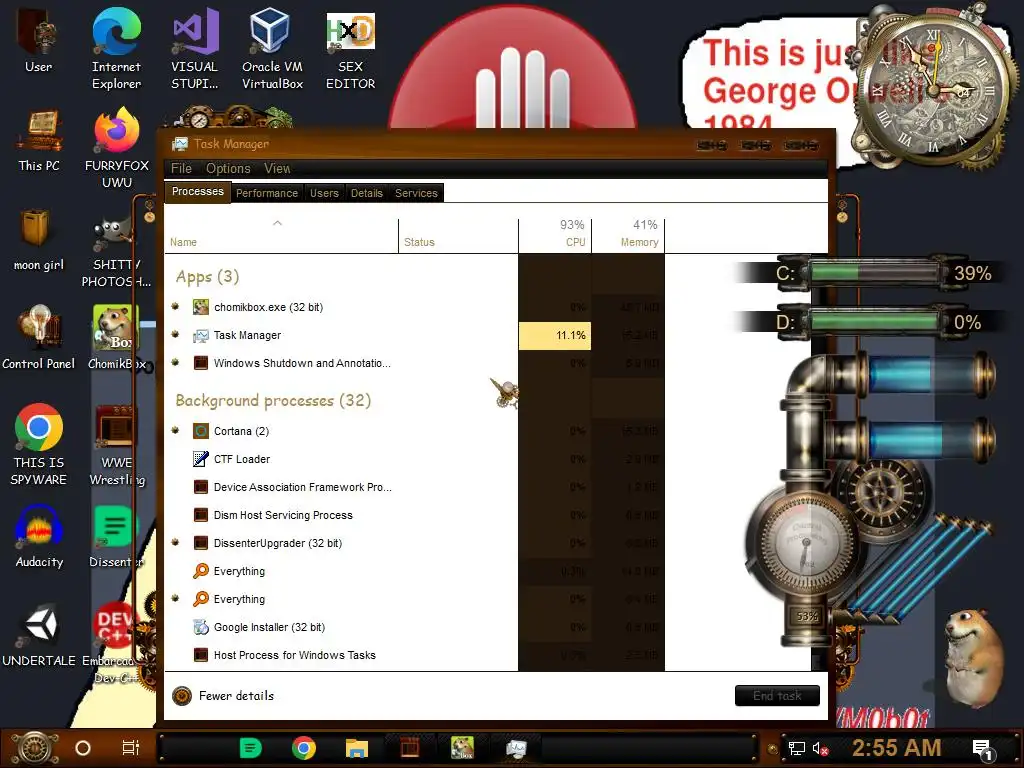The width and height of the screenshot is (1024, 768).
Task: Open This PC desktop icon
Action: click(x=39, y=140)
